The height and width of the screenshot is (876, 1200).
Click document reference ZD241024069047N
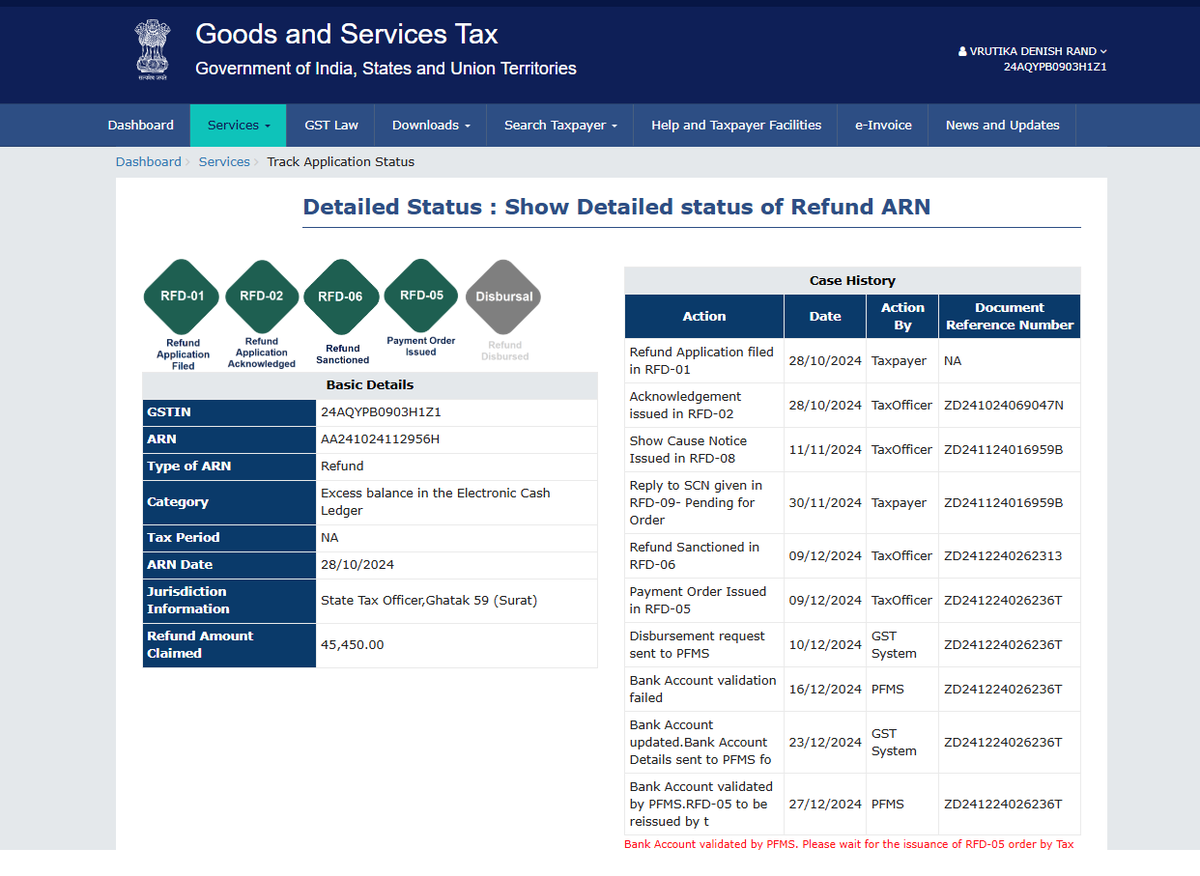click(1003, 406)
